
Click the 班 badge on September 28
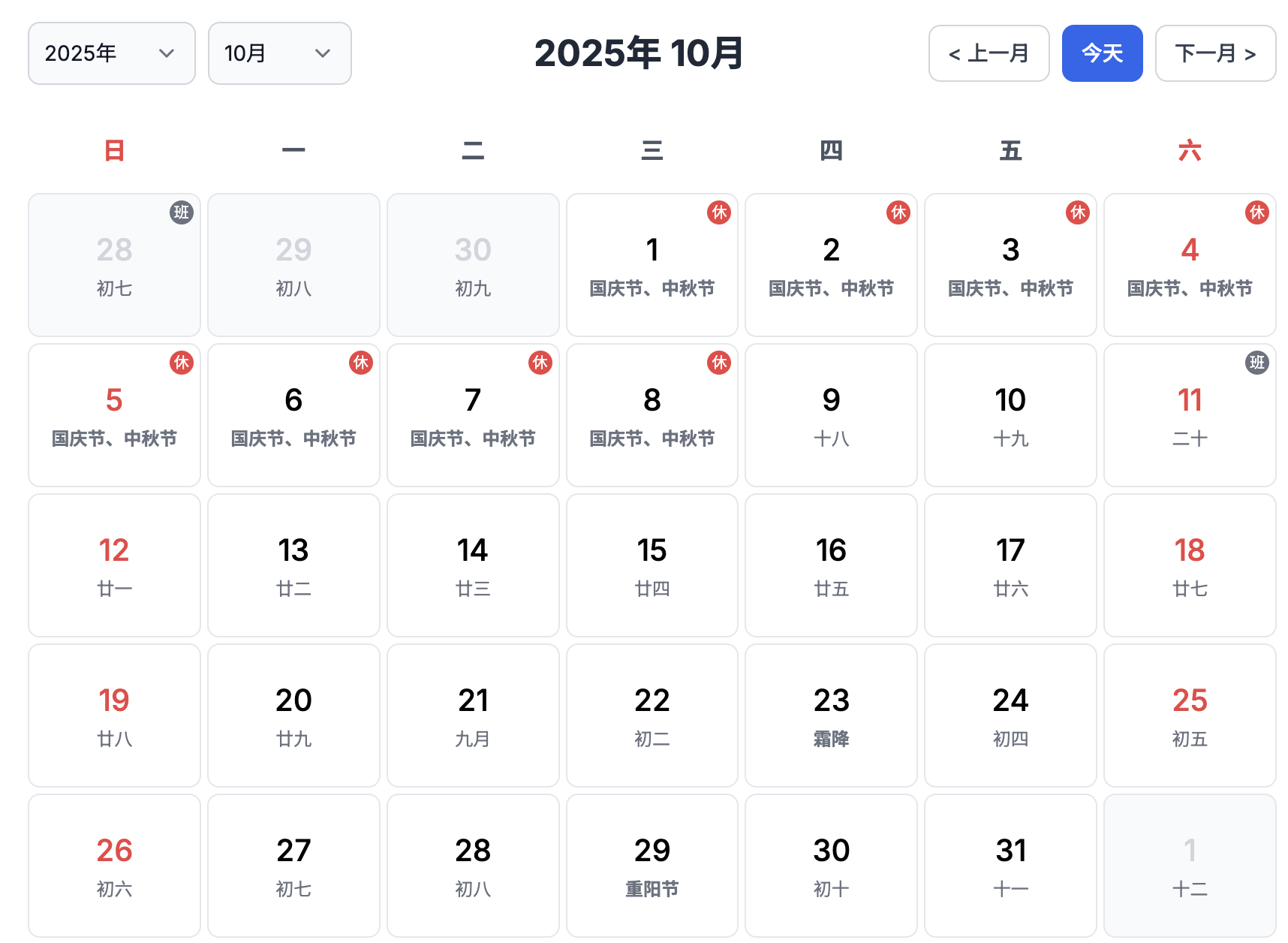182,213
